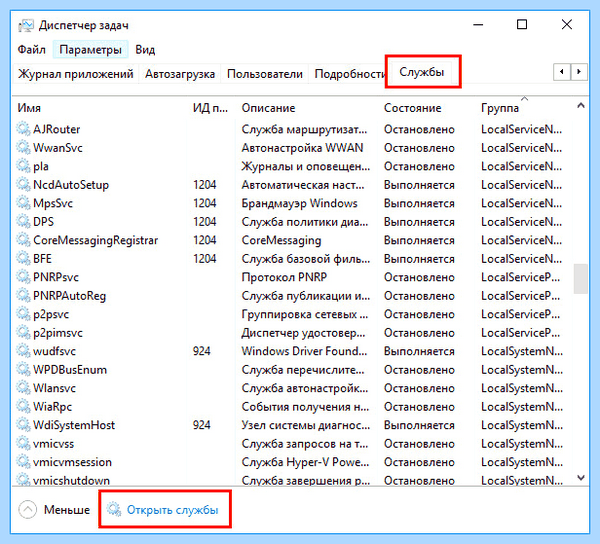Screen dimensions: 600x544
Task: Open the Файл menu
Action: pos(31,50)
